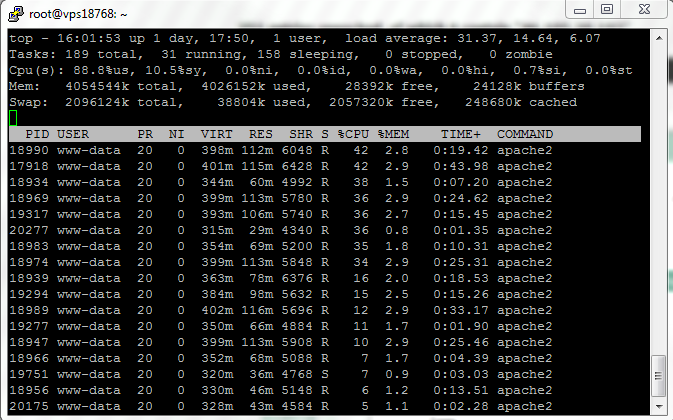This screenshot has width=673, height=420.
Task: Click PID 18974 in the process list
Action: (x=29, y=263)
